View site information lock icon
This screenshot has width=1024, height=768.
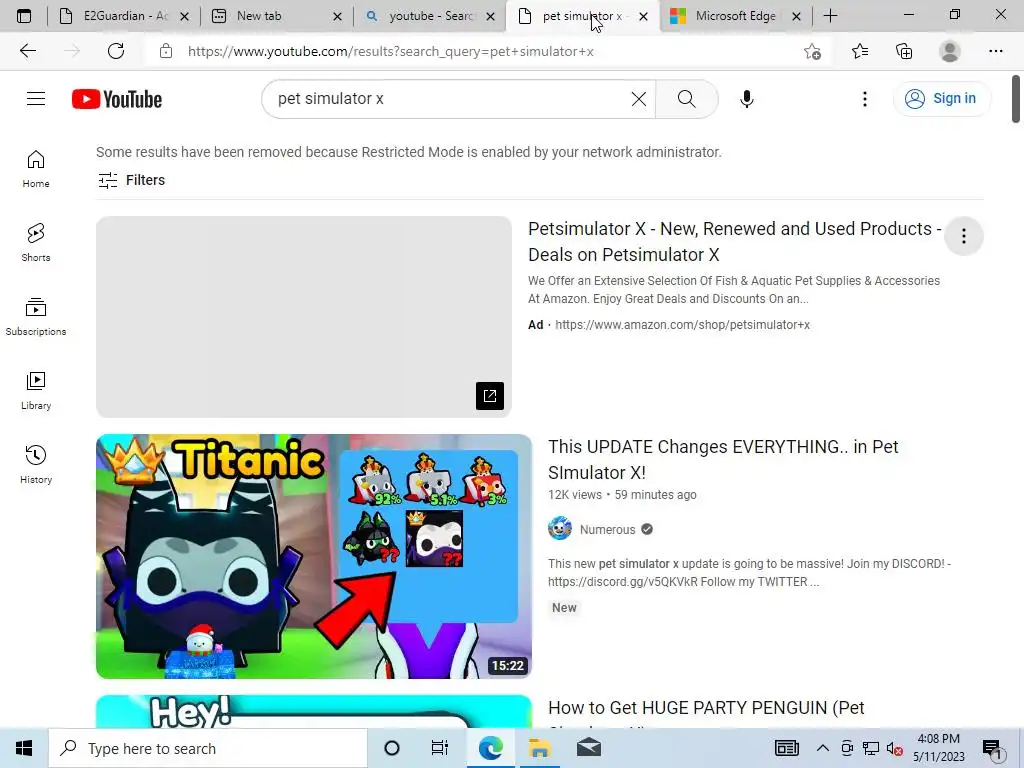(166, 51)
